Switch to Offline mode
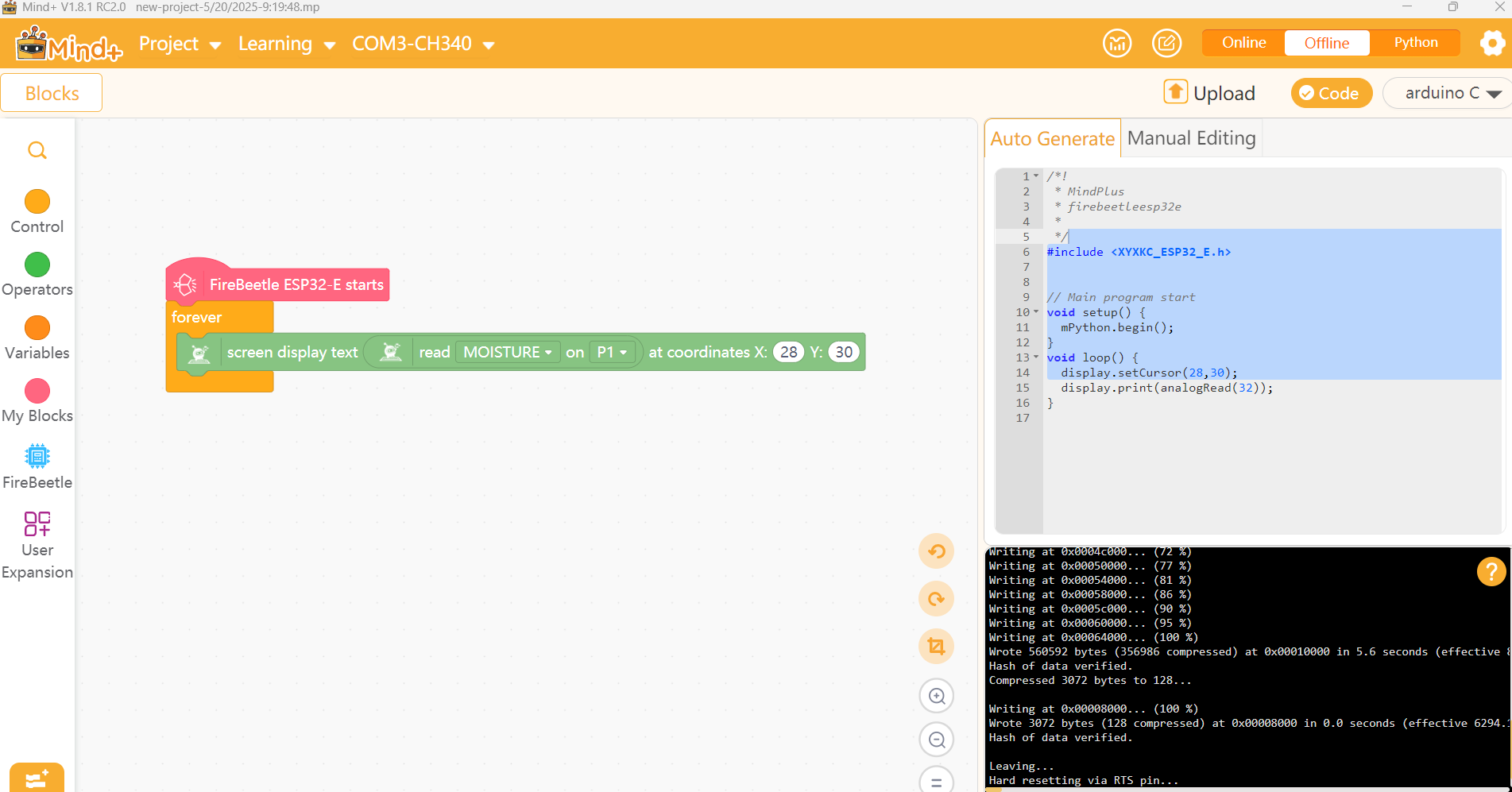Screen dimensions: 1512x792 coord(1326,43)
